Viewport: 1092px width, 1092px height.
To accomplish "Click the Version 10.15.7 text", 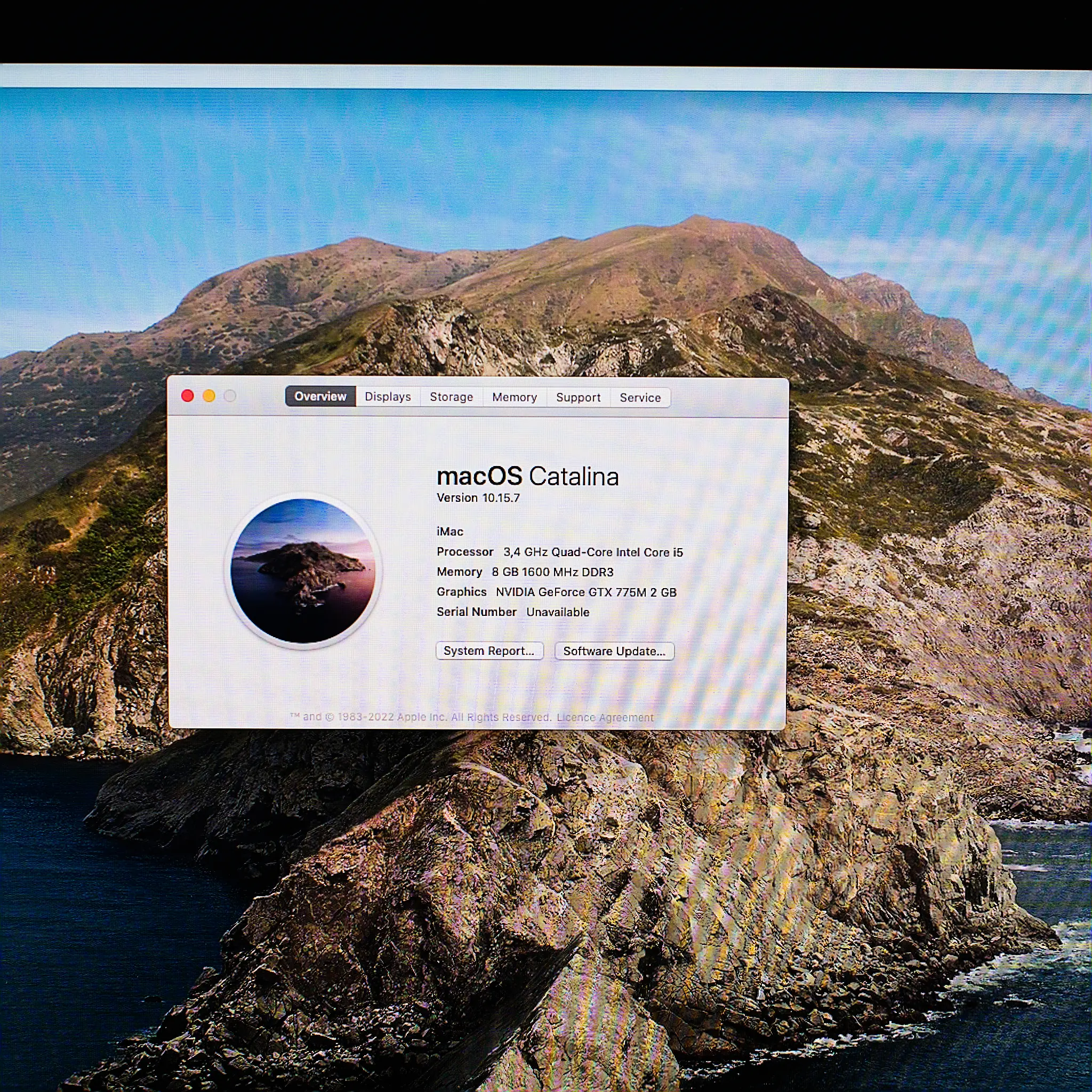I will (478, 498).
